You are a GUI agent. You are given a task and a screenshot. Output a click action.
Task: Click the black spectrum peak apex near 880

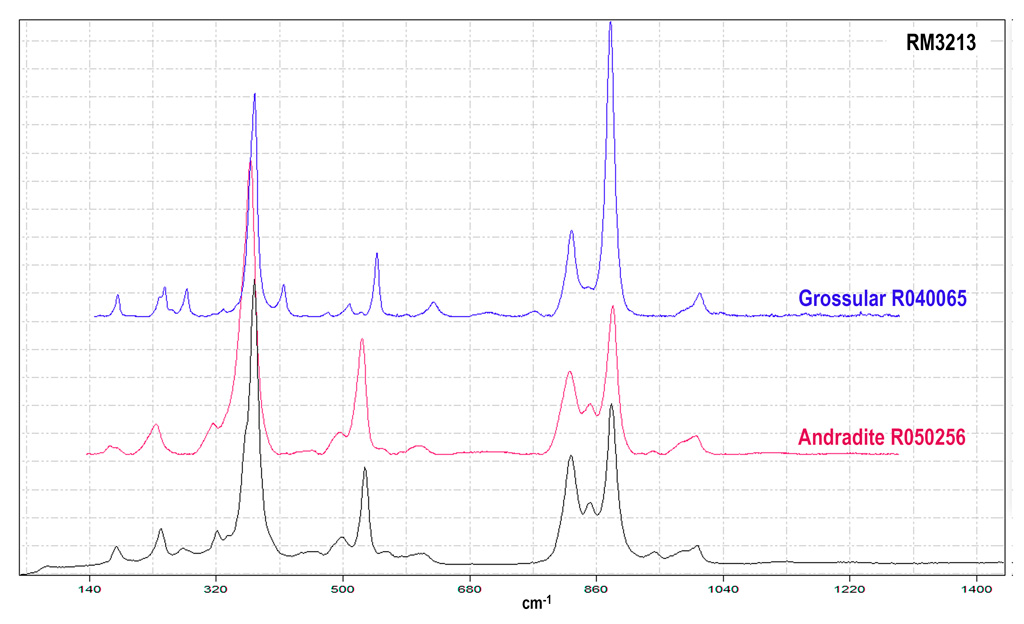(612, 406)
